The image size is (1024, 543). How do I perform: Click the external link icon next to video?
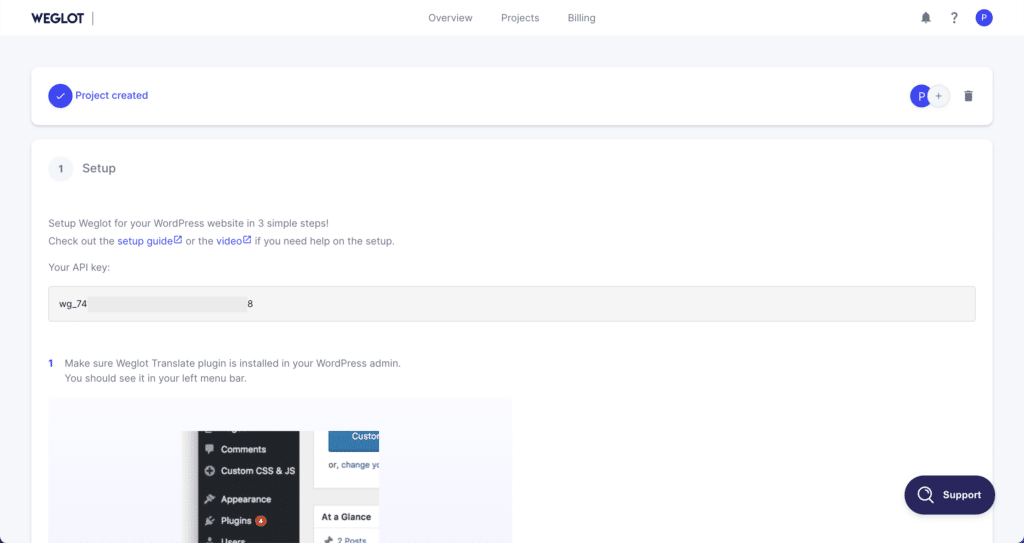tap(247, 240)
